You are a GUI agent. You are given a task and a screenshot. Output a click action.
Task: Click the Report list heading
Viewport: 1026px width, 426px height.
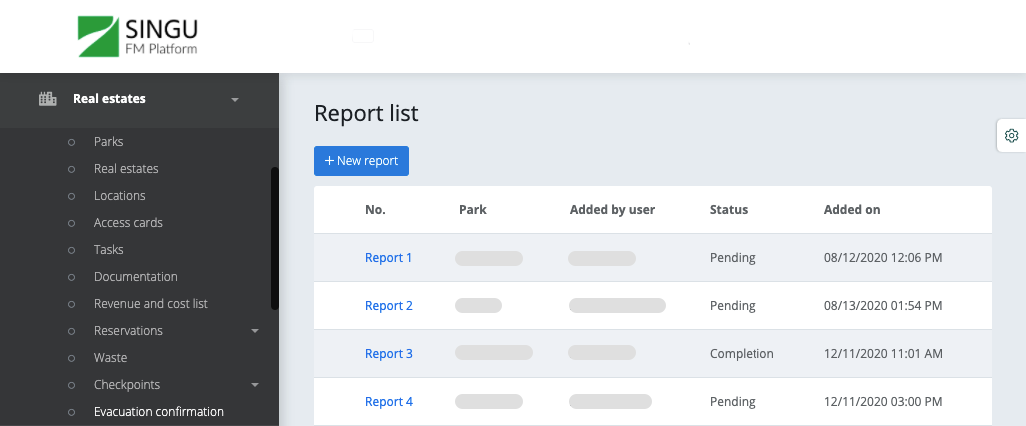(x=366, y=113)
